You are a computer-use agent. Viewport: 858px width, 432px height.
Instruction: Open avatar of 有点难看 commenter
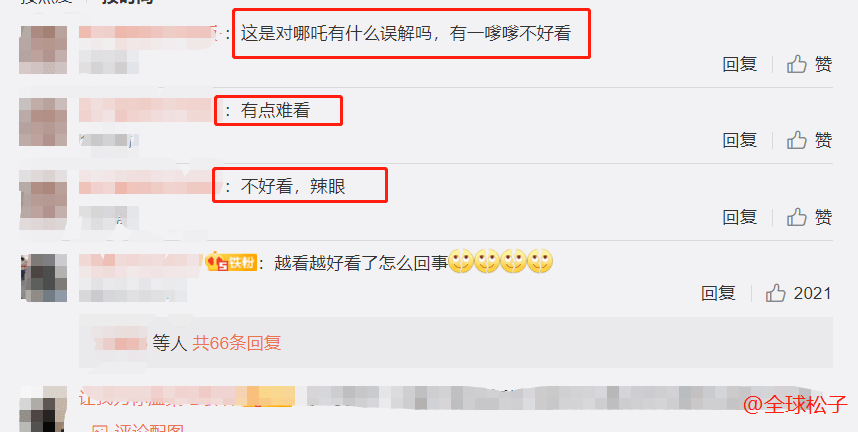point(43,122)
